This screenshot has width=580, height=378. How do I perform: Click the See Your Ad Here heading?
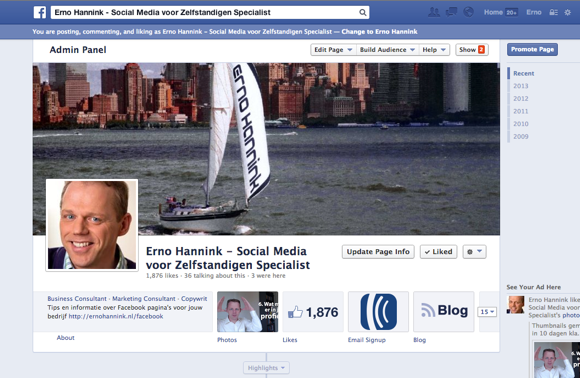coord(533,287)
